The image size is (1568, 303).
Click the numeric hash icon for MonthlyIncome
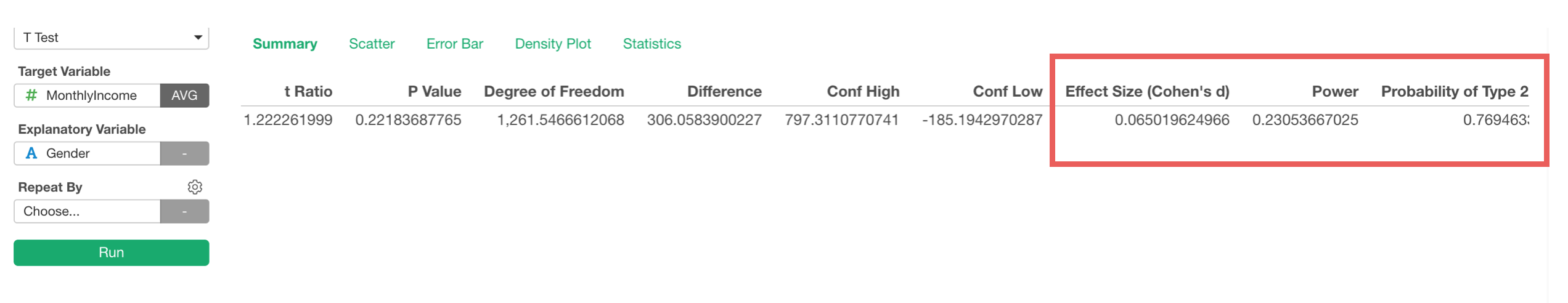[31, 95]
